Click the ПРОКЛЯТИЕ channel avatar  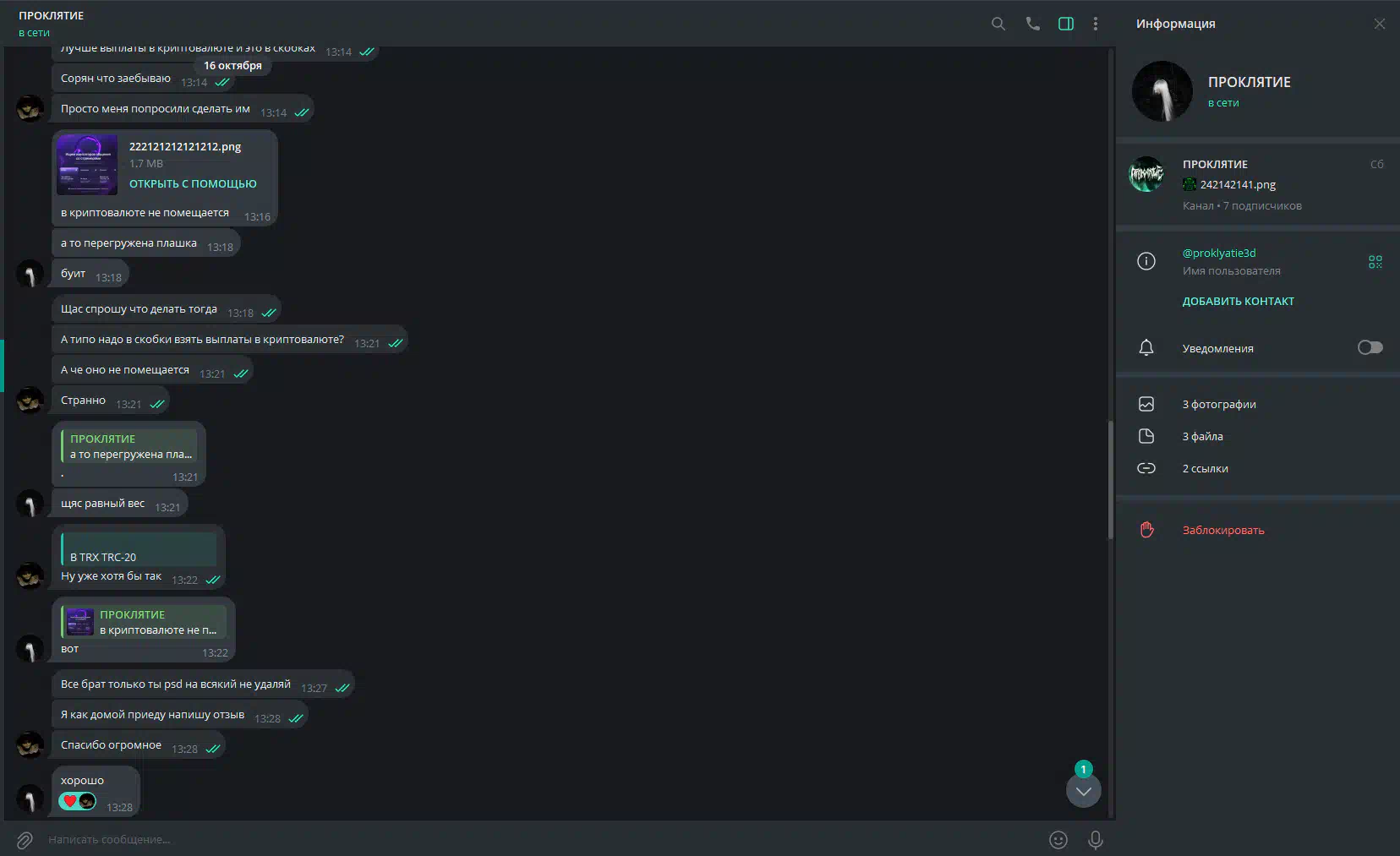pyautogui.click(x=1146, y=175)
